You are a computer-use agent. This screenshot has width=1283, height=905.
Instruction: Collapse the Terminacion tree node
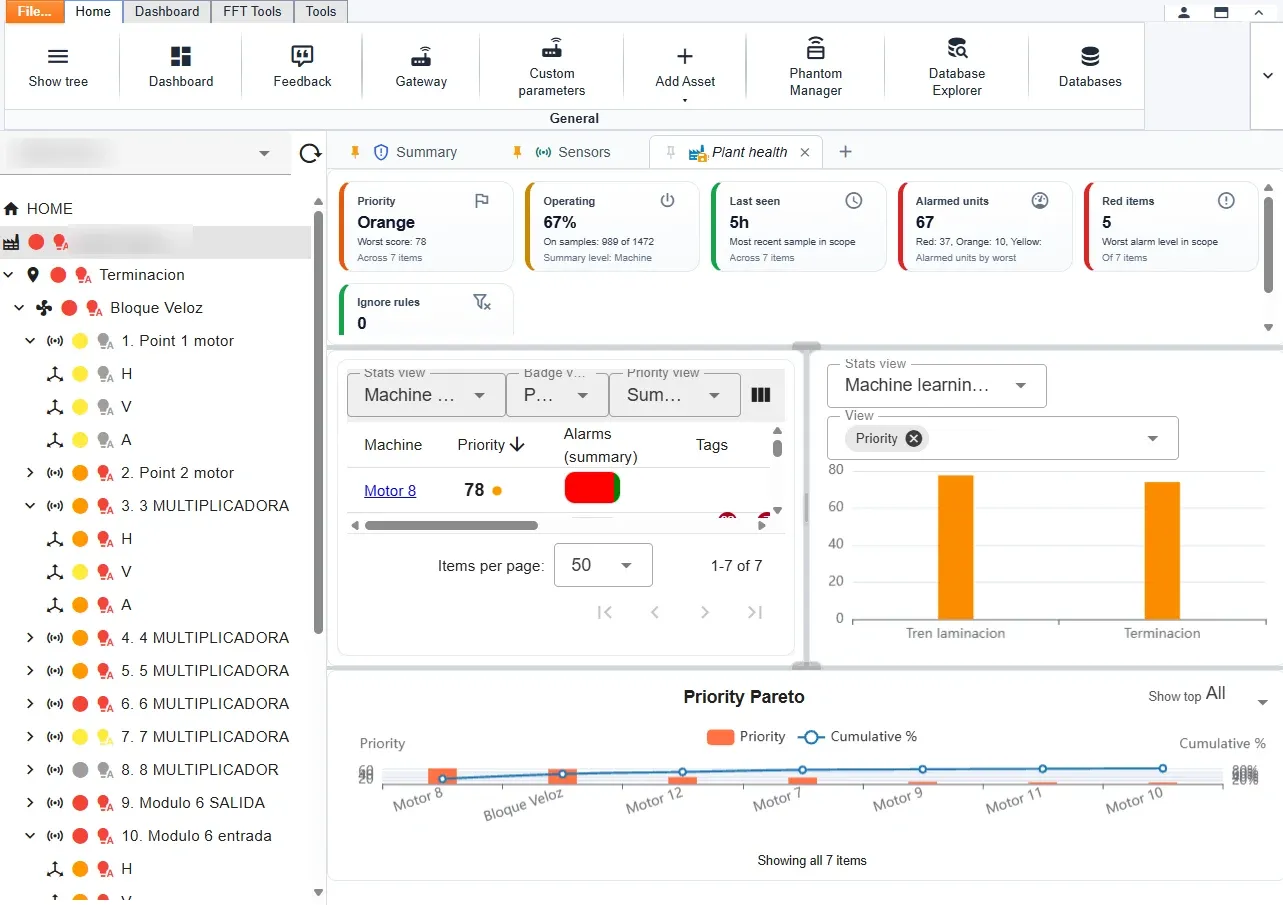coord(10,275)
